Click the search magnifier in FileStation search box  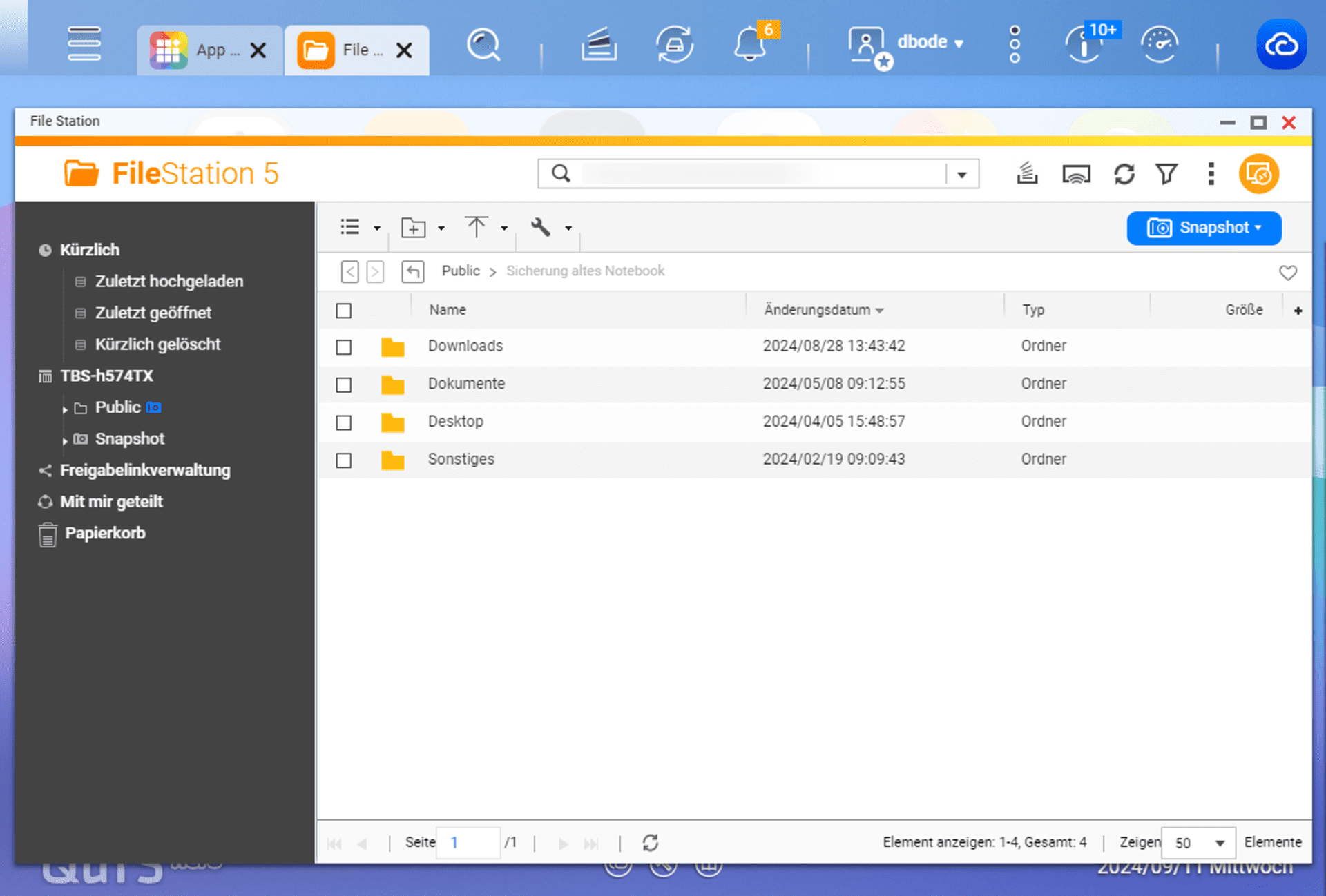[561, 174]
